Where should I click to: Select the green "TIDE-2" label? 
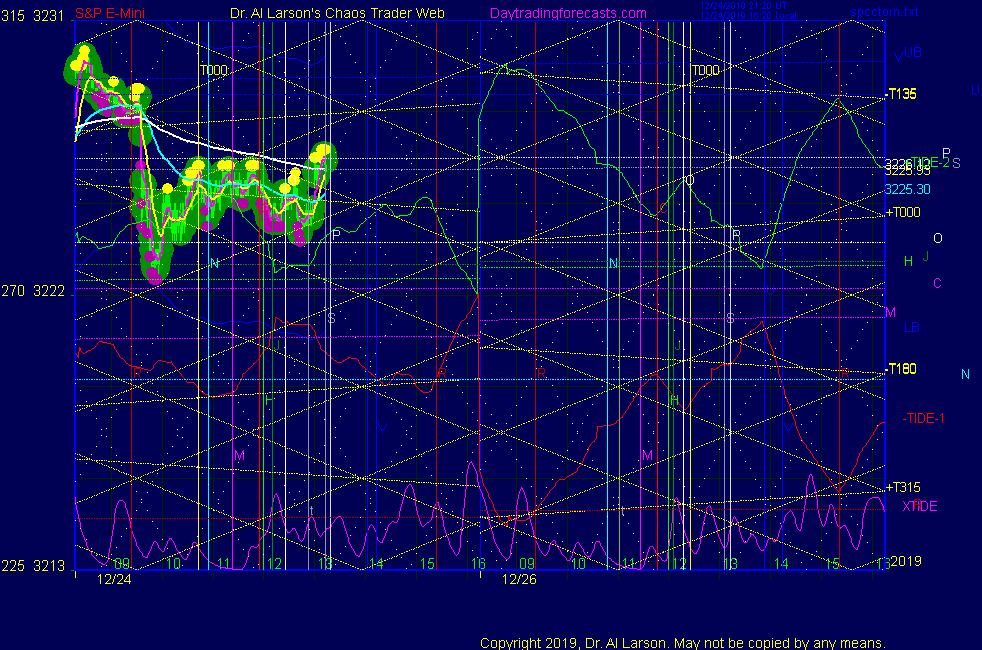(930, 162)
